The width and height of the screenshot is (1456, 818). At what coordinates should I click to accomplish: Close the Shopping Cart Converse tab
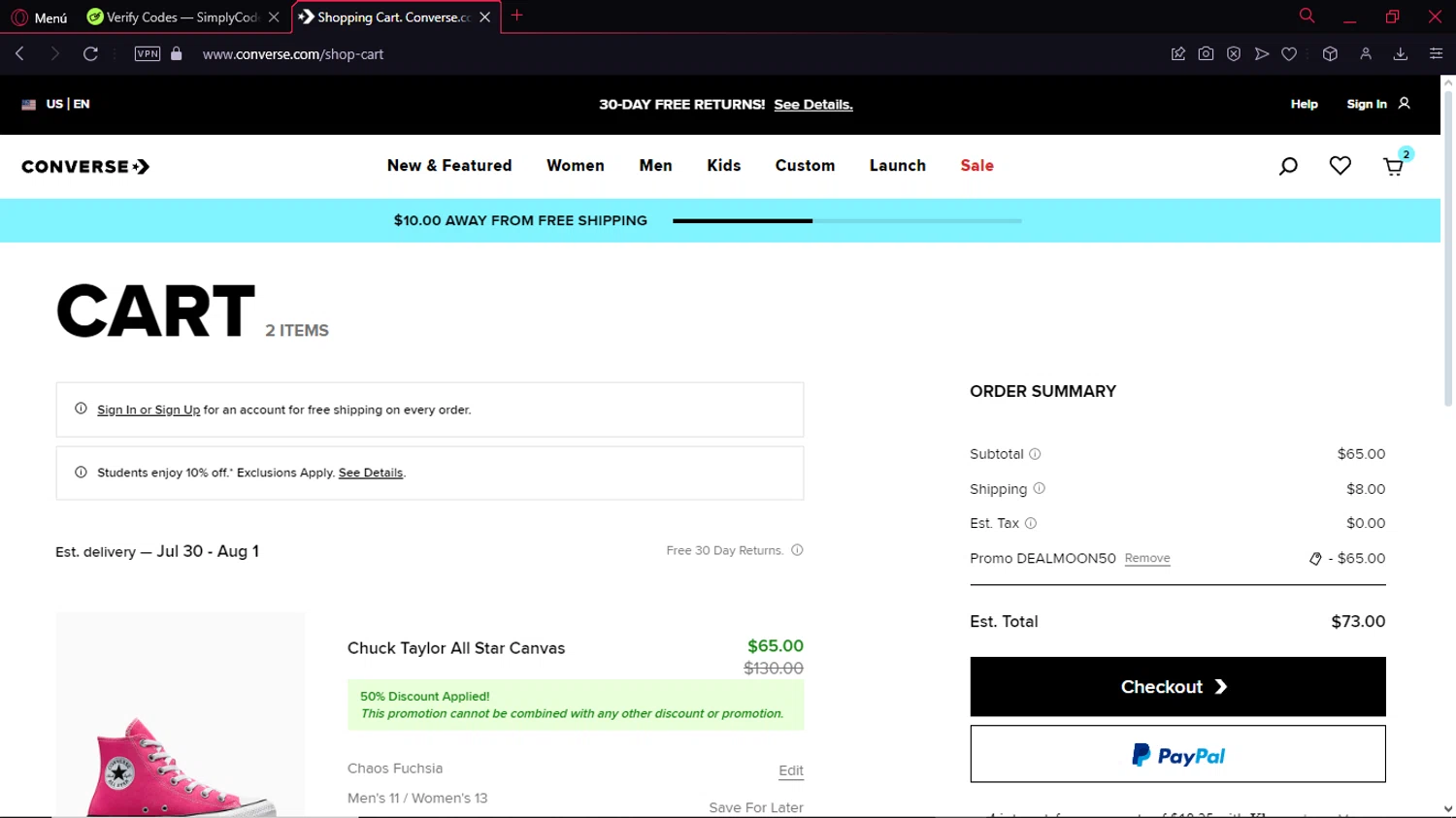click(484, 17)
